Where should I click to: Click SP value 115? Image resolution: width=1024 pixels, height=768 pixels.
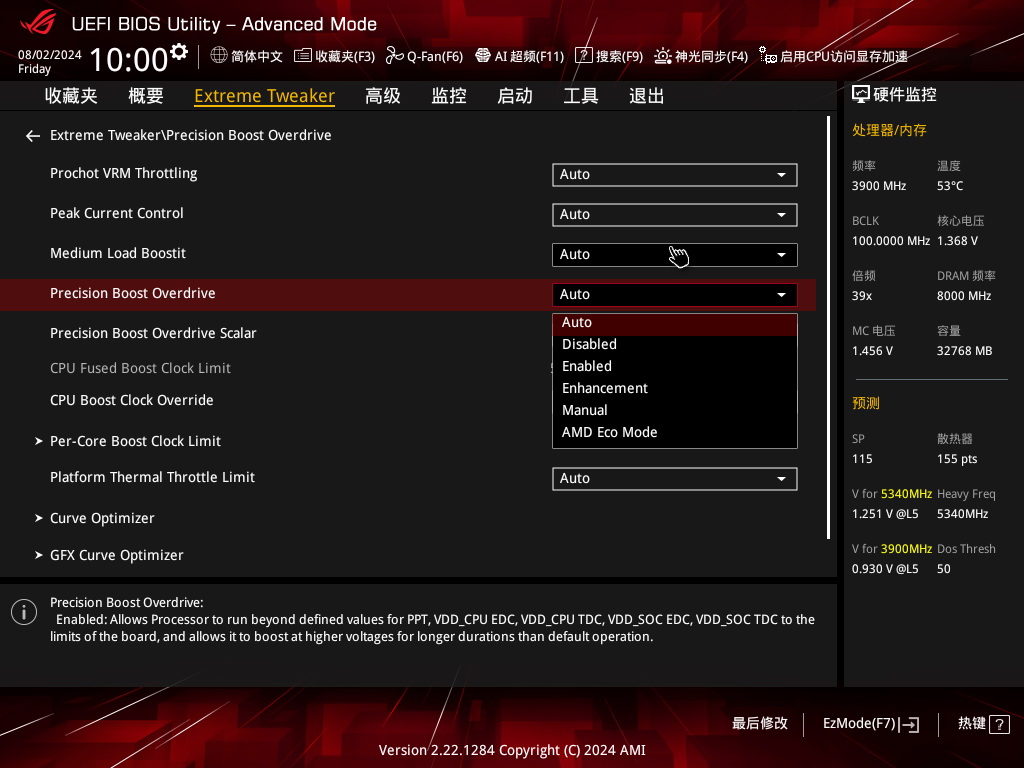(862, 459)
